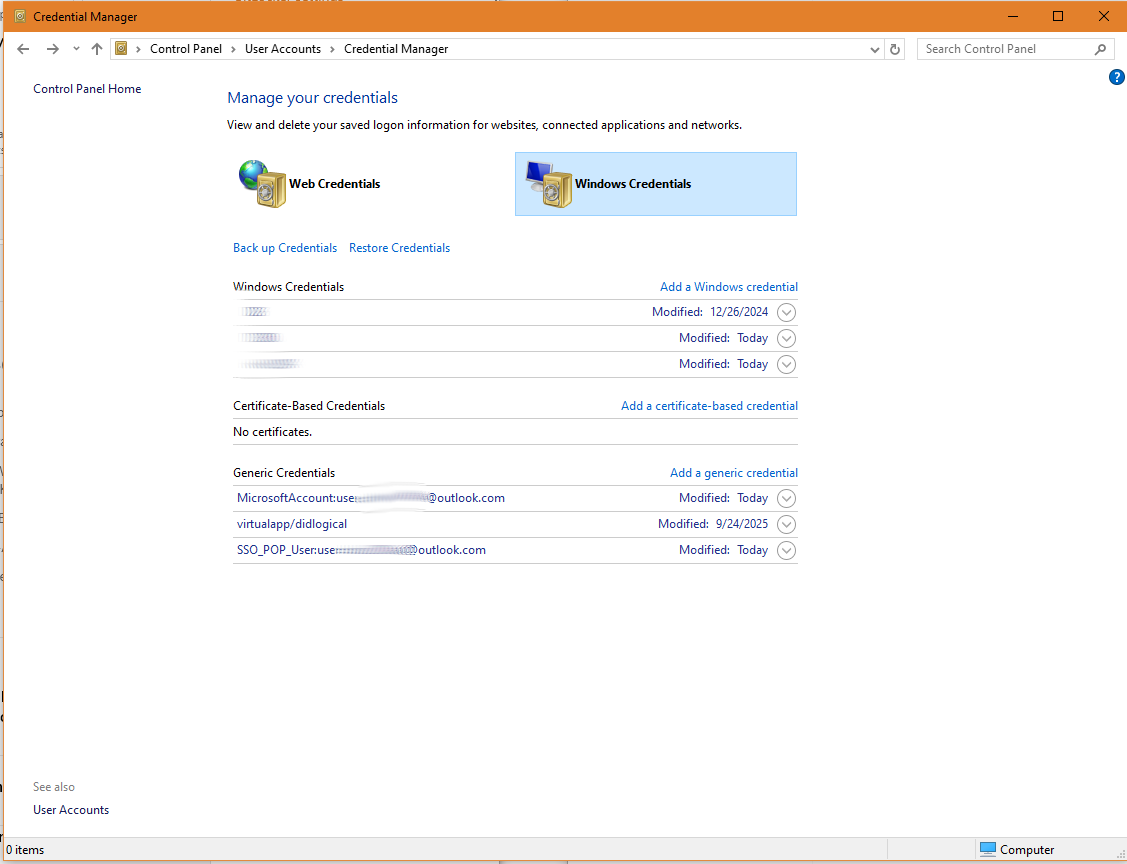Click Modified 9/24/2025 date text
This screenshot has width=1127, height=864.
(713, 524)
